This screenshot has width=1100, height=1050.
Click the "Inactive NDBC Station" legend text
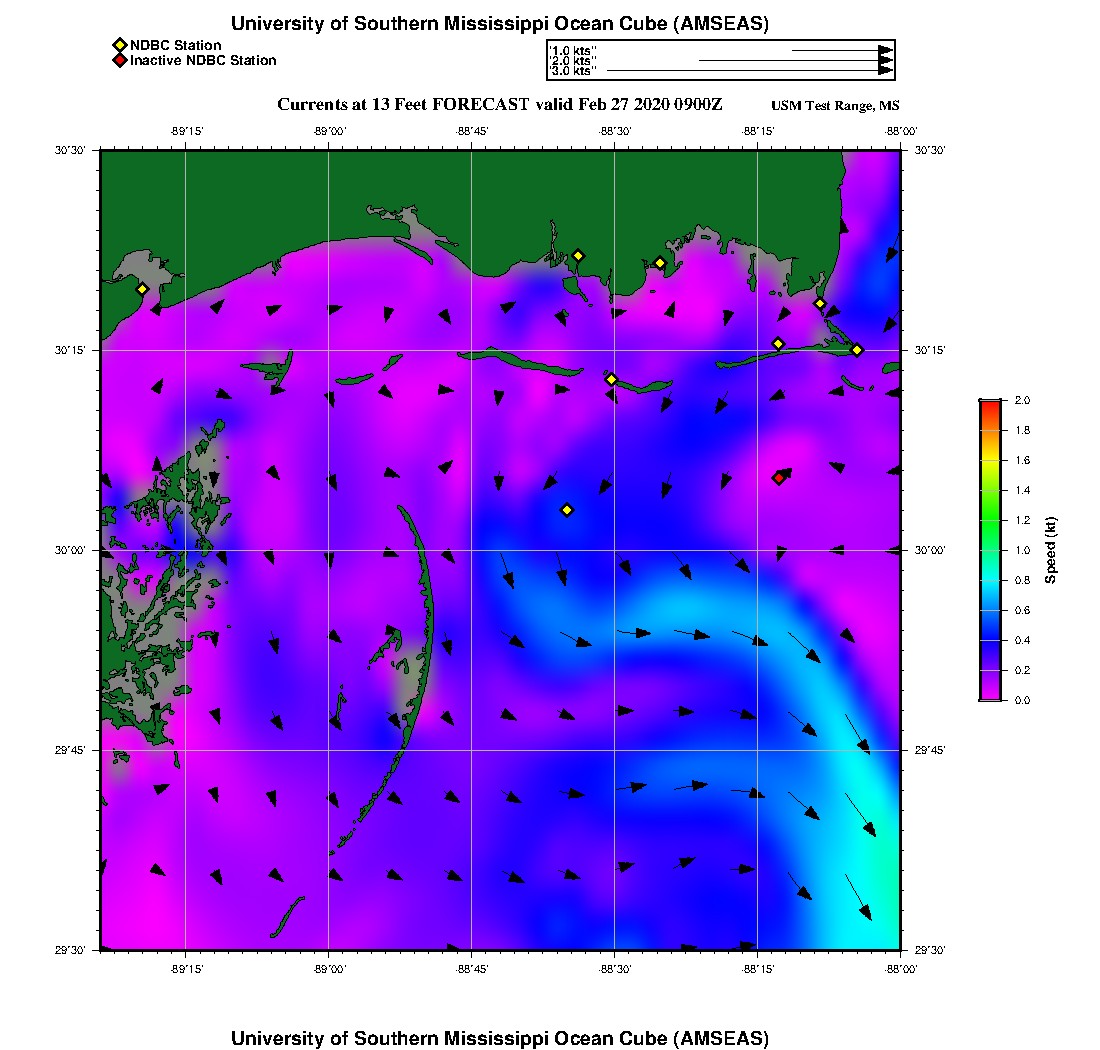pos(203,61)
